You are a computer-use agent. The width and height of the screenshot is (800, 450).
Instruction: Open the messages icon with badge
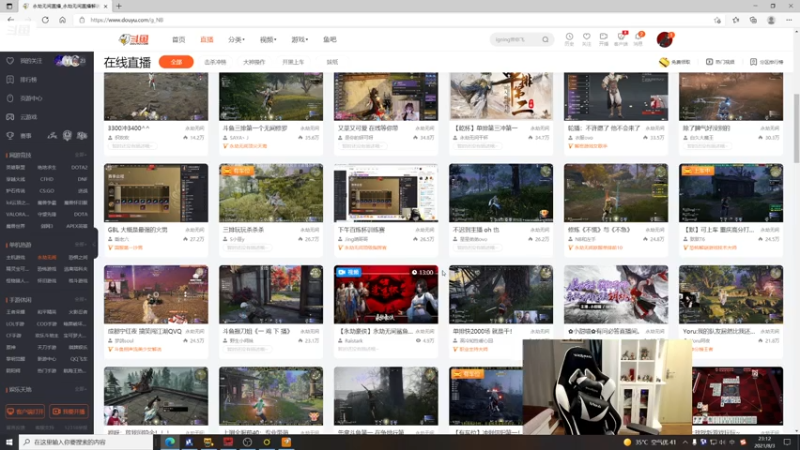point(638,39)
